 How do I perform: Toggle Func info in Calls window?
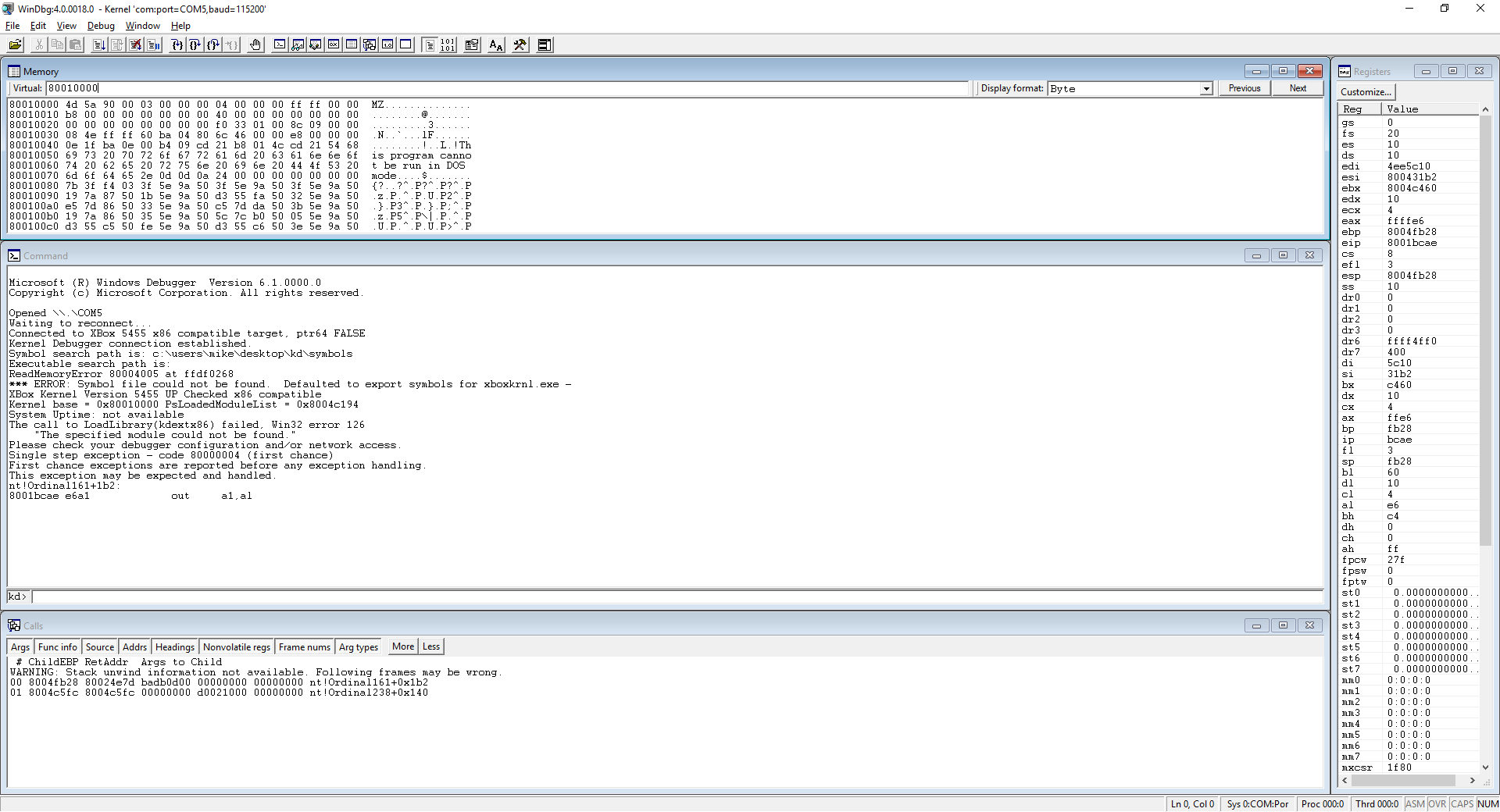[58, 646]
